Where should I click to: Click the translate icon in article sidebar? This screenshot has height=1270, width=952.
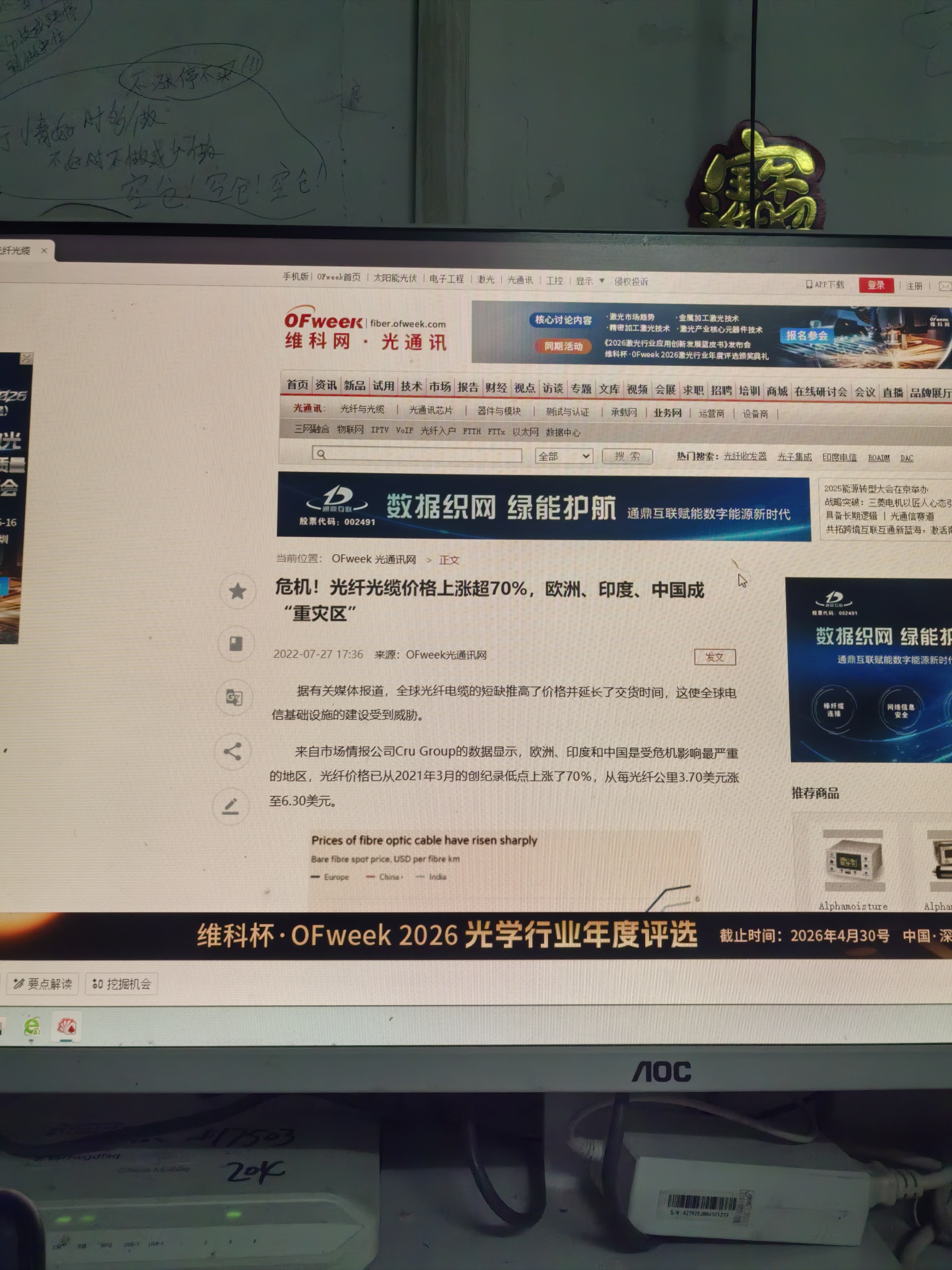pyautogui.click(x=234, y=697)
